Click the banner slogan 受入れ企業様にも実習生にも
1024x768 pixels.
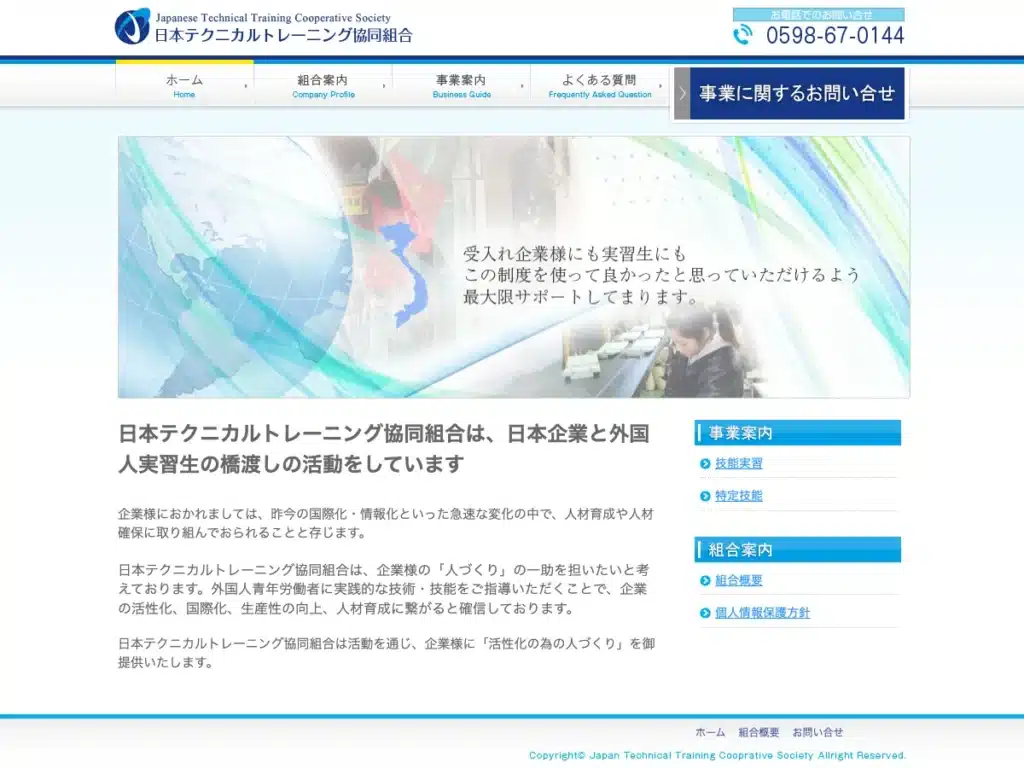click(661, 275)
